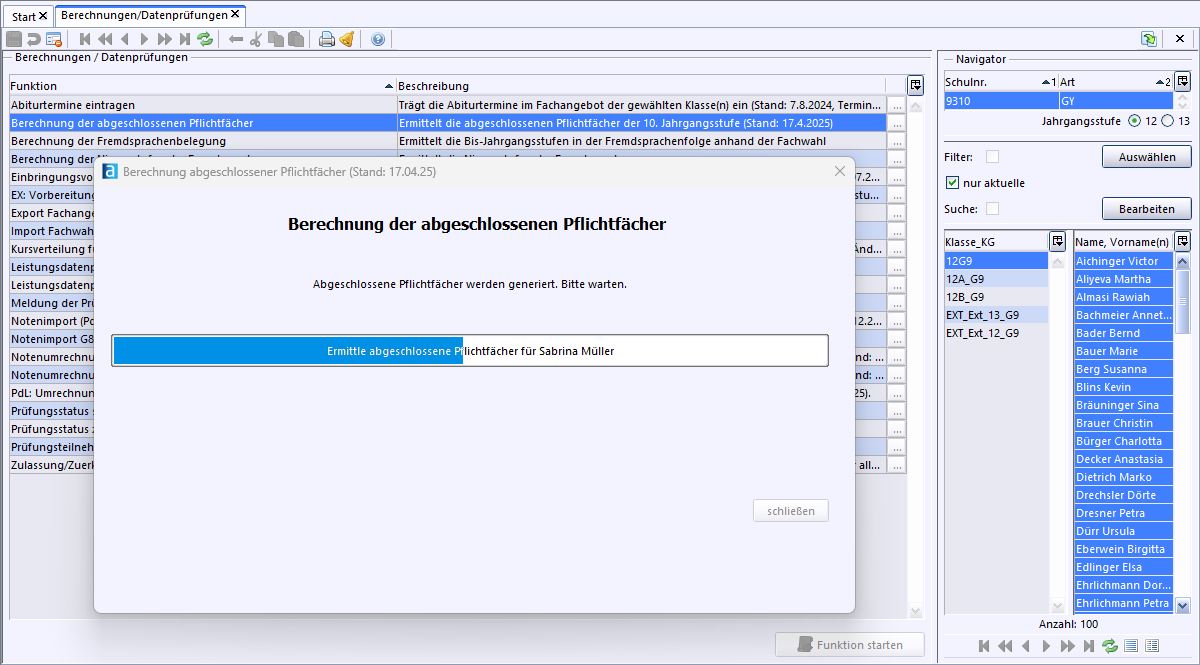Enable the Filter checkbox
1200x665 pixels.
(x=992, y=157)
